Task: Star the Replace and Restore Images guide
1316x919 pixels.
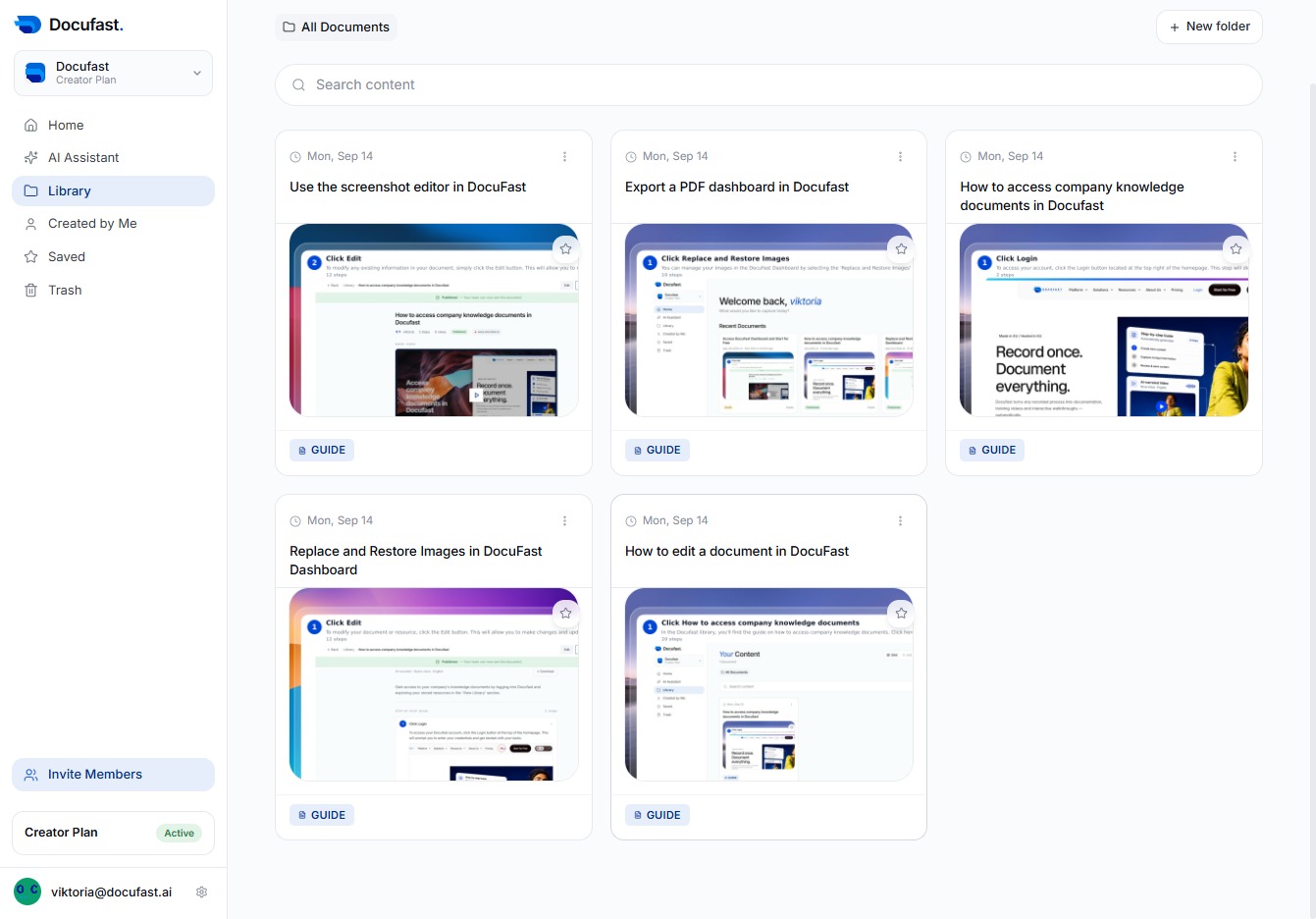Action: 565,613
